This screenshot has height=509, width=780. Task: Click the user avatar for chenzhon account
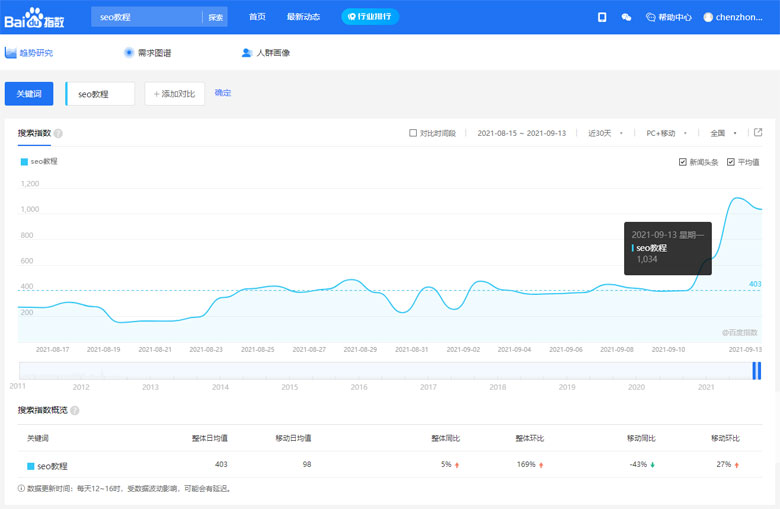click(709, 17)
